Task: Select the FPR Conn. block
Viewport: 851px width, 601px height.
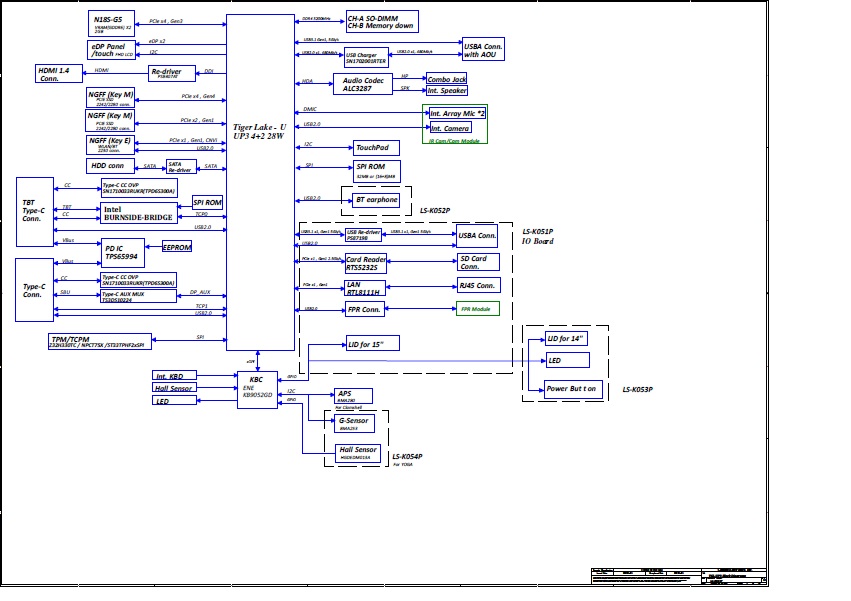Action: coord(365,309)
